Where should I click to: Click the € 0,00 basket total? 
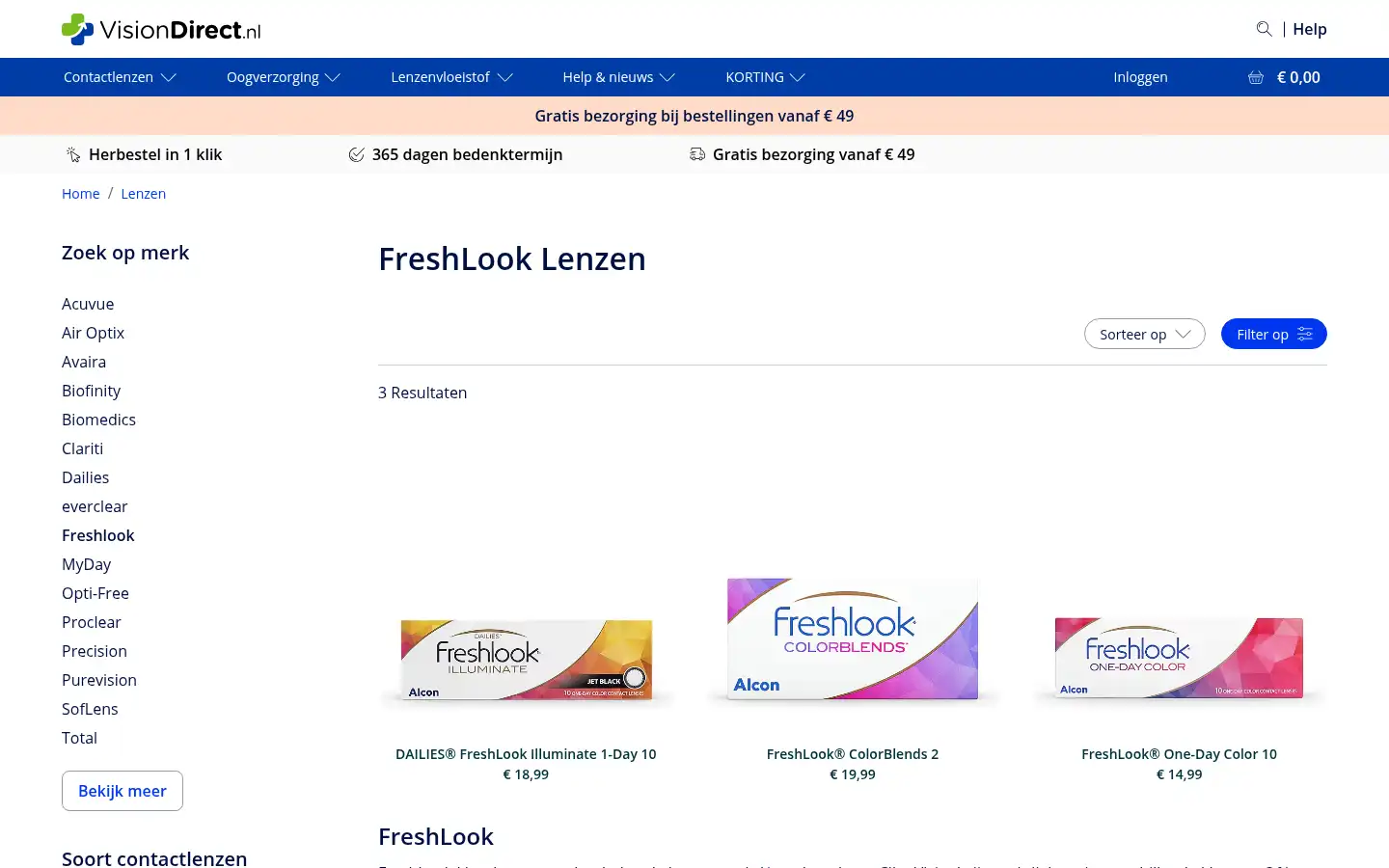pyautogui.click(x=1298, y=77)
